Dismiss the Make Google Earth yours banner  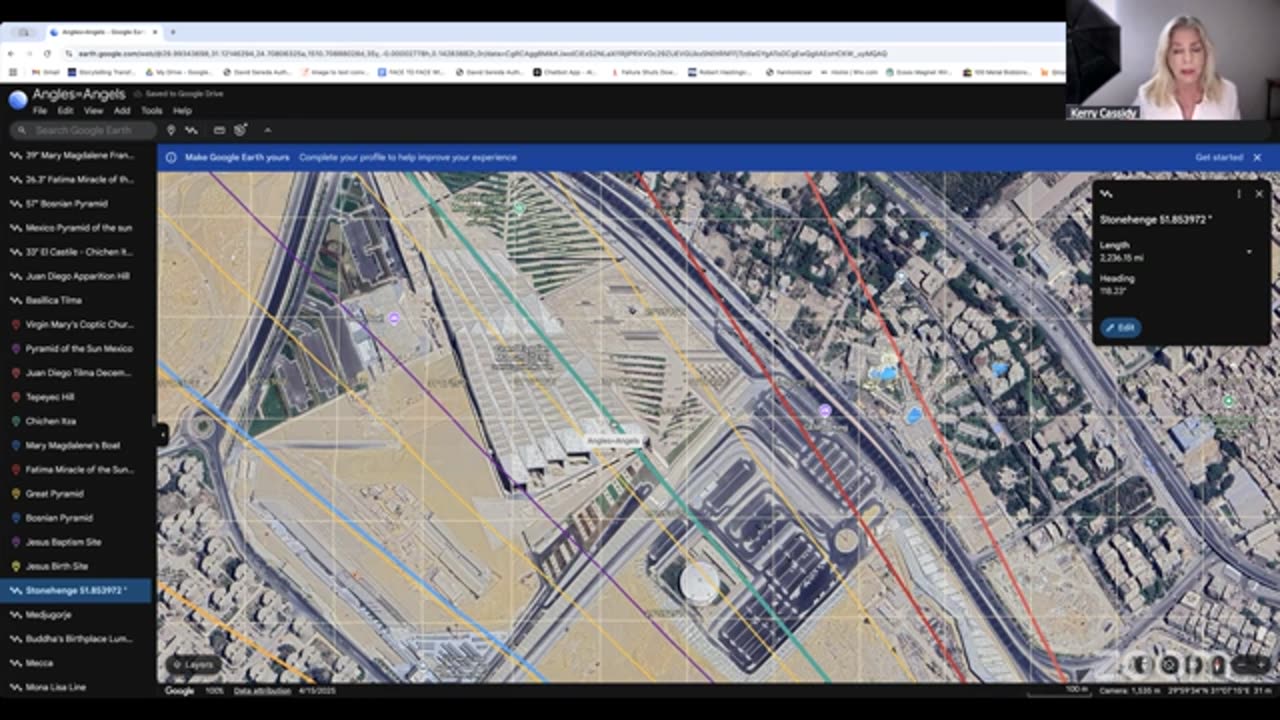(x=1257, y=157)
